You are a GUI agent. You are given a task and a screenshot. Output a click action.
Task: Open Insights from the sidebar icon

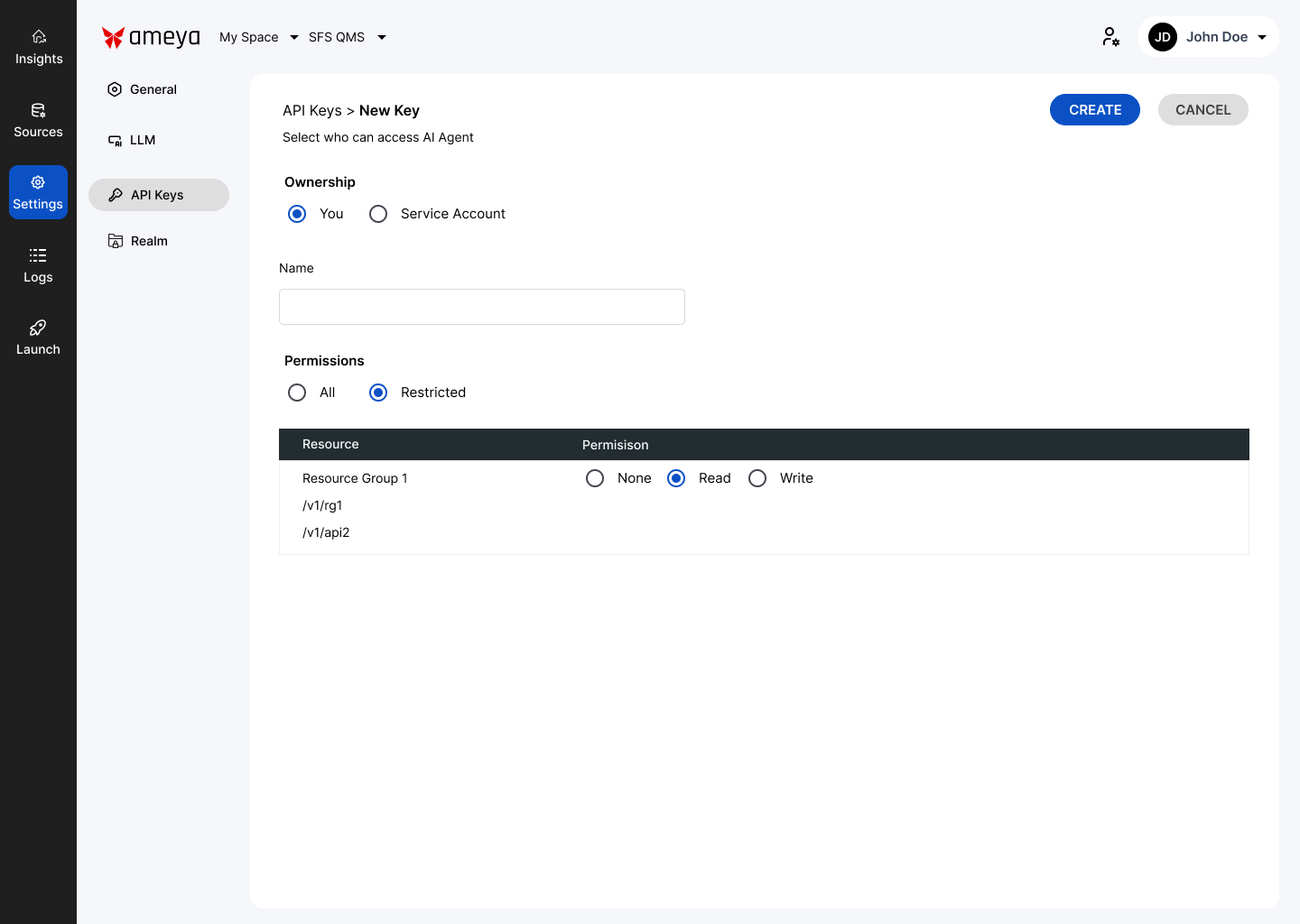pos(39,37)
